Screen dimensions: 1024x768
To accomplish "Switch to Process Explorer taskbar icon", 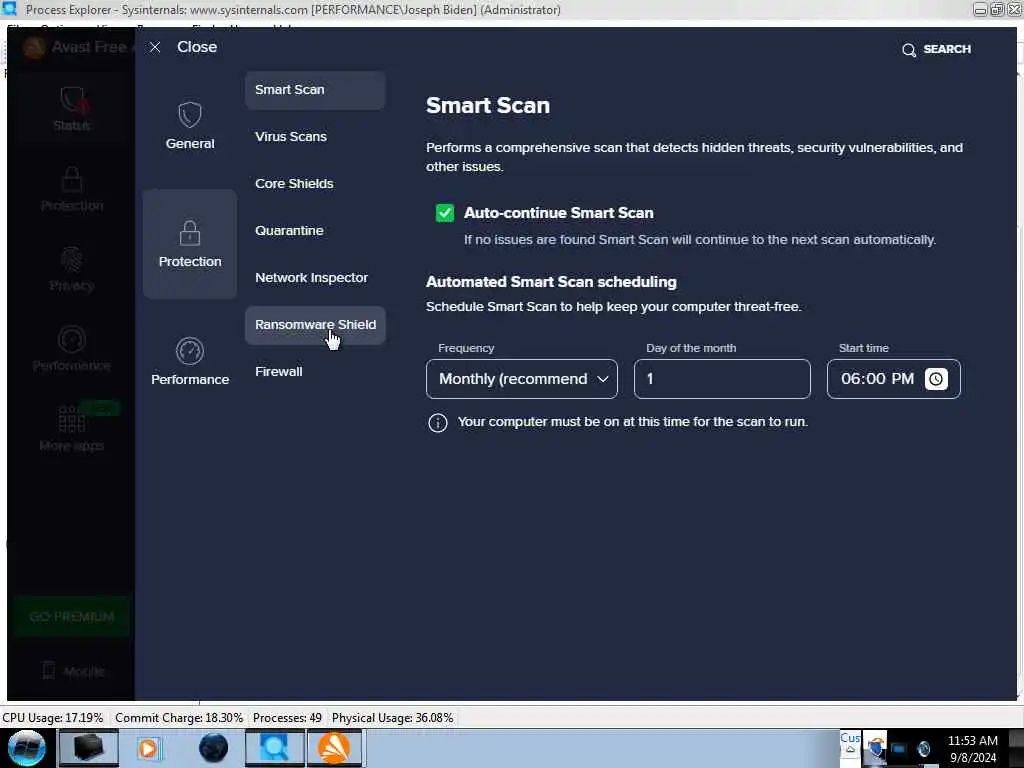I will click(274, 748).
